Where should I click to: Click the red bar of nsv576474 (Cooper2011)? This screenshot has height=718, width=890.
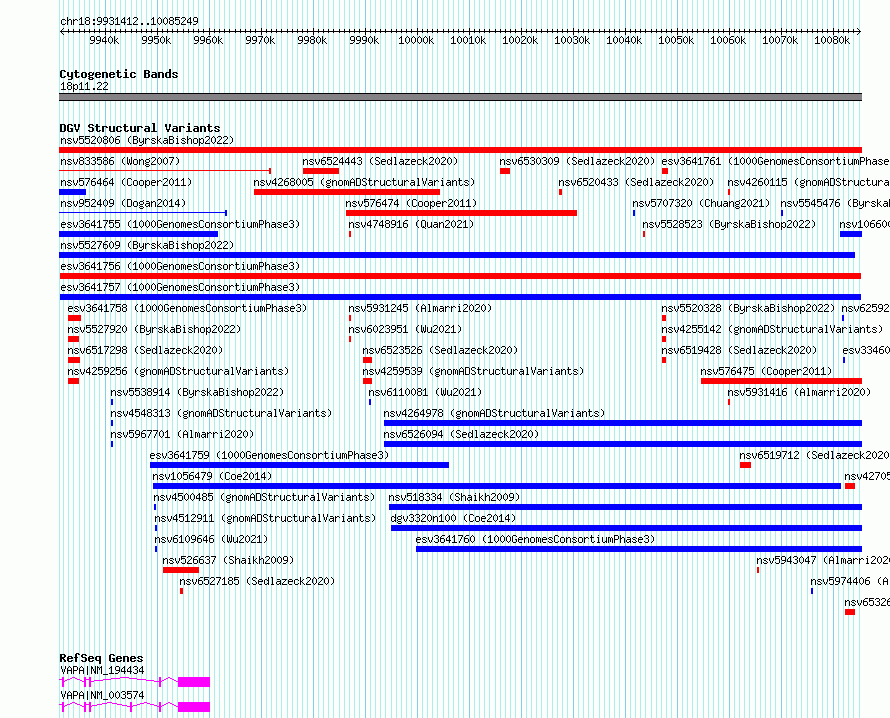point(461,213)
